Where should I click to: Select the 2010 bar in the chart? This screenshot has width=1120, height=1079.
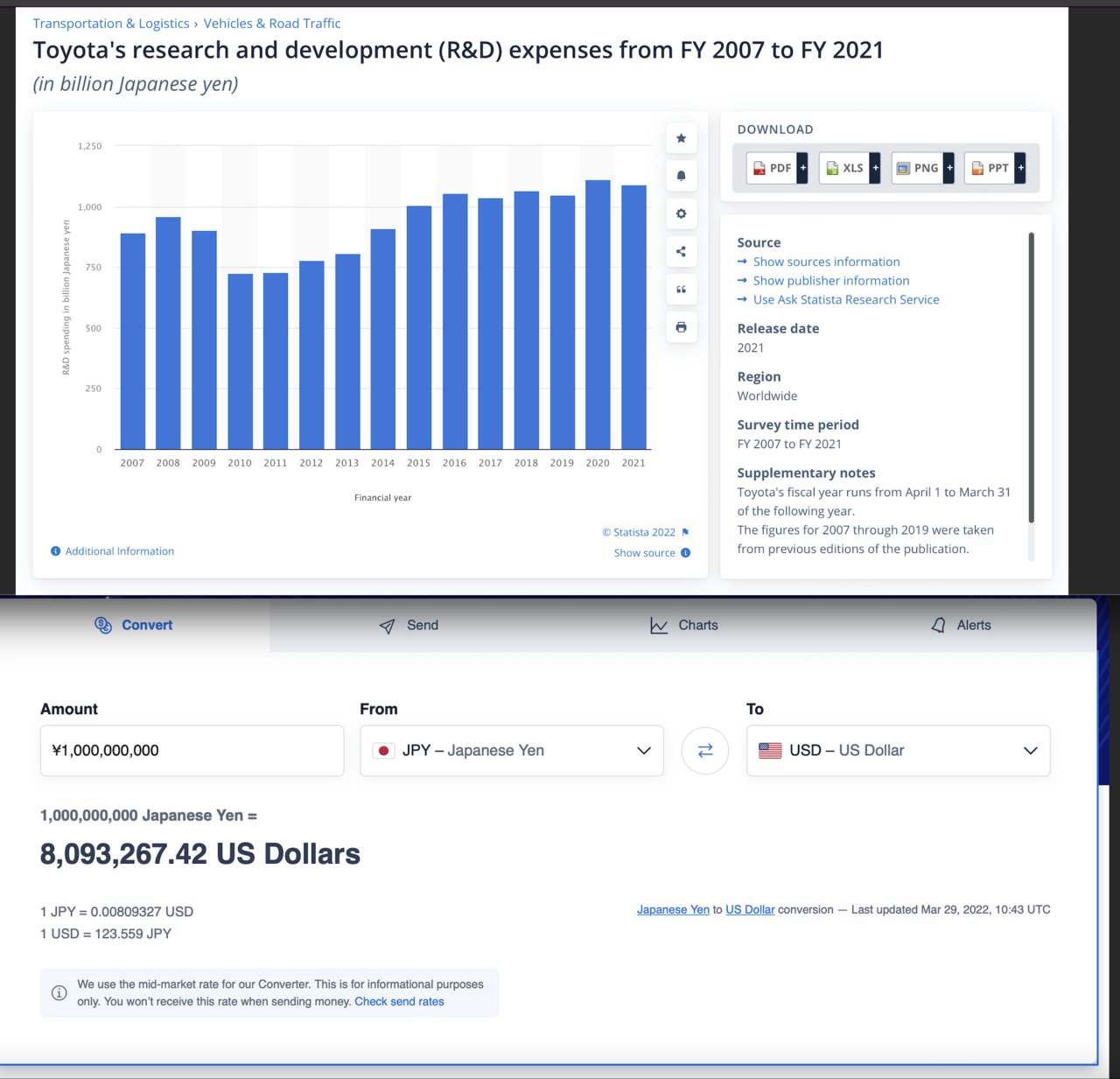[240, 361]
